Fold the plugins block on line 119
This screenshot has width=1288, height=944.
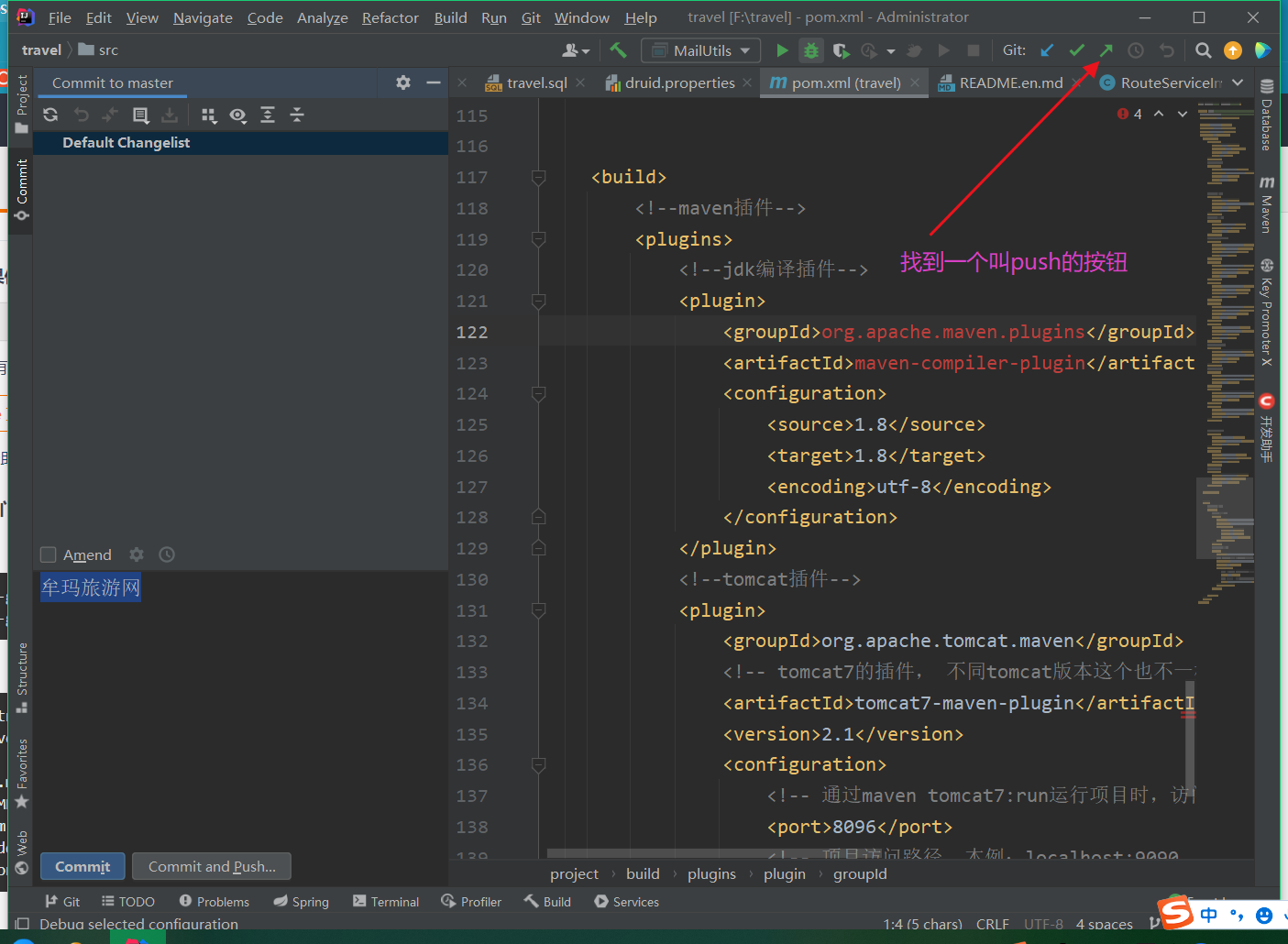[539, 239]
